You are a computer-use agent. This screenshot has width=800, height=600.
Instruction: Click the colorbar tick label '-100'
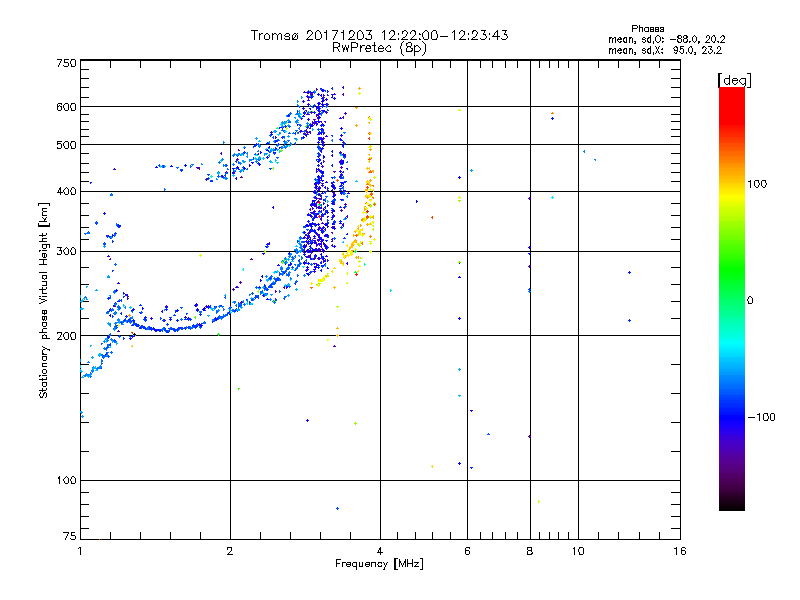coord(761,417)
